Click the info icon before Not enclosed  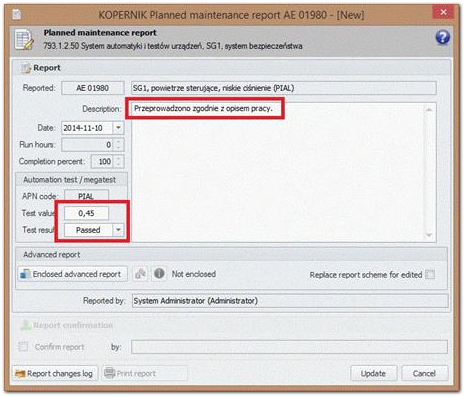click(159, 274)
